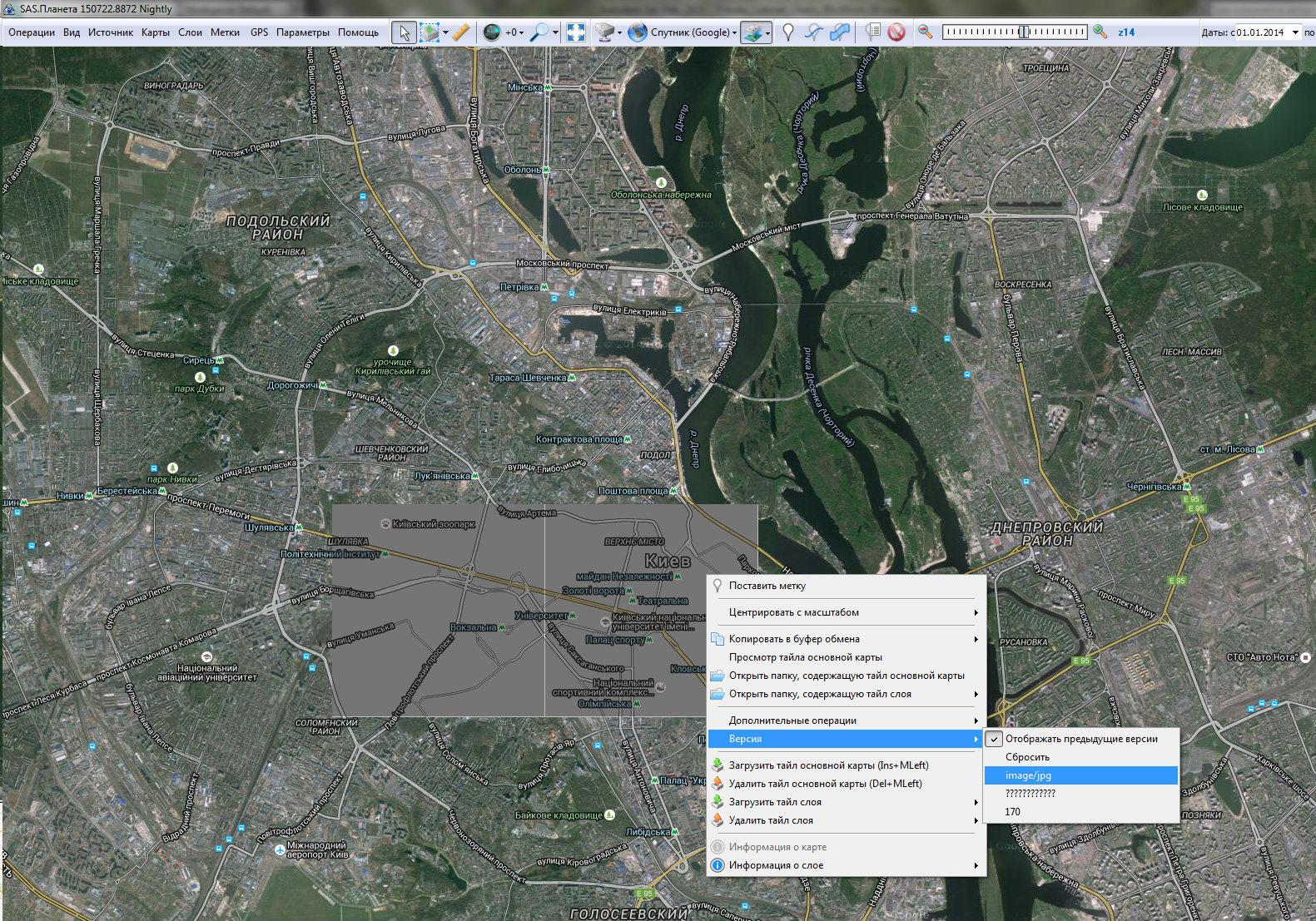Viewport: 1316px width, 921px height.
Task: Click the zoom in magnifier icon
Action: tap(1100, 32)
